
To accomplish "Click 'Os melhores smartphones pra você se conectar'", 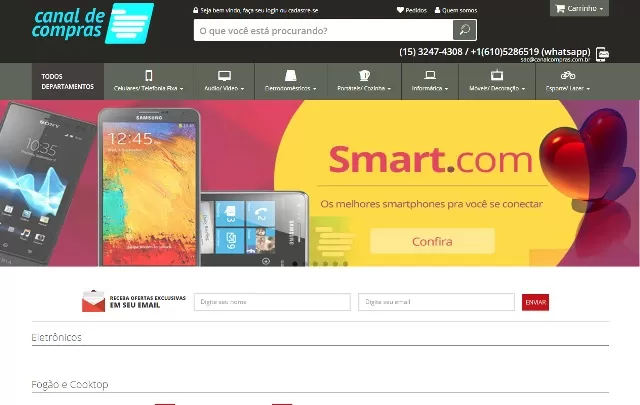I will [x=431, y=204].
